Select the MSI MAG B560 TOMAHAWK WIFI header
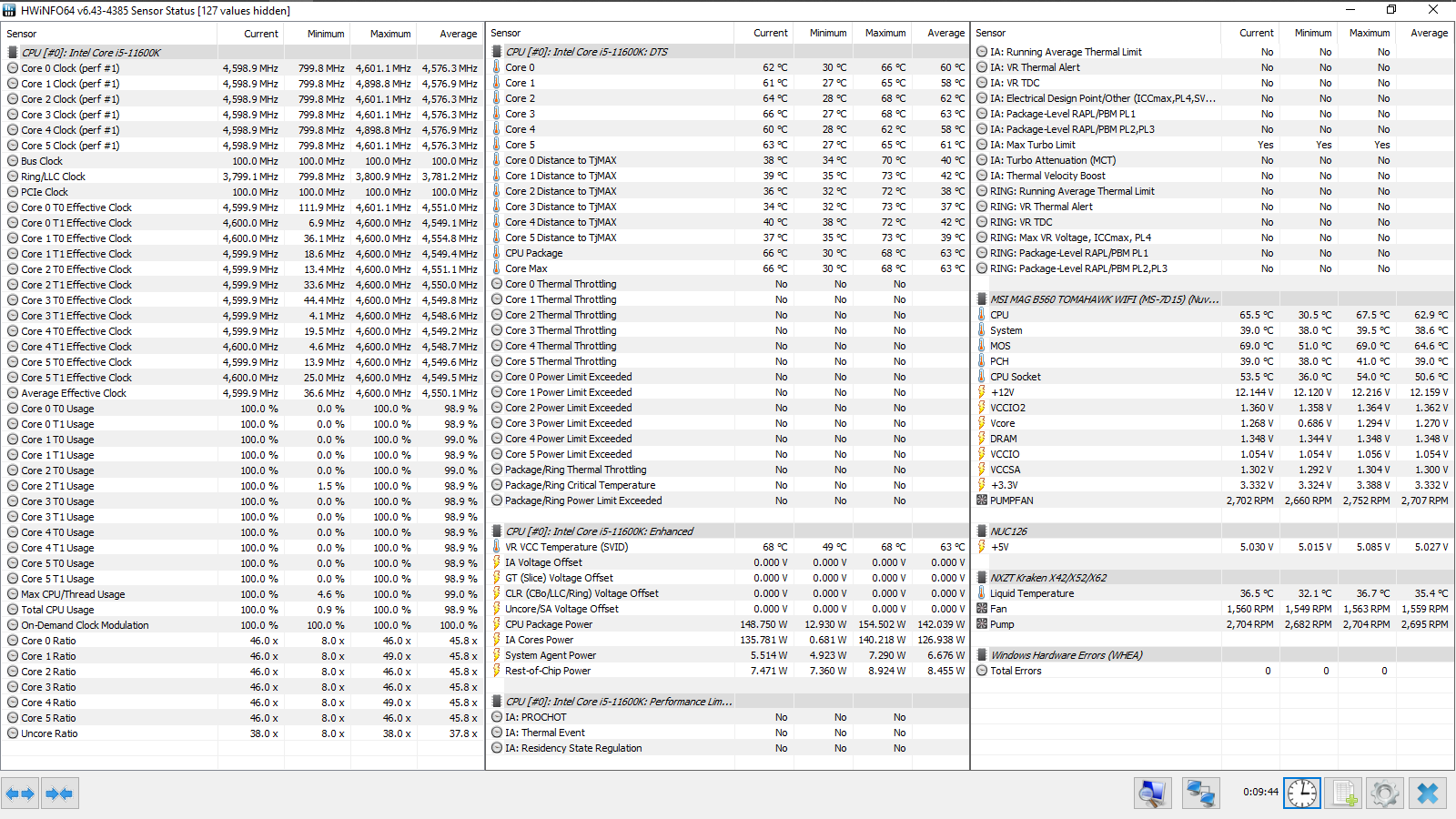The width and height of the screenshot is (1456, 819). point(1213,299)
